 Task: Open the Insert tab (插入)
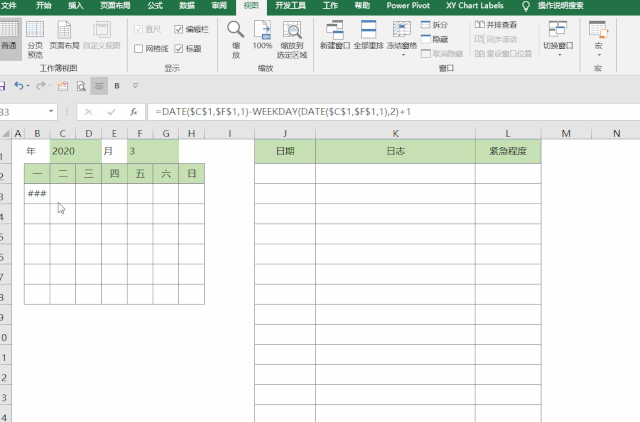tap(76, 6)
